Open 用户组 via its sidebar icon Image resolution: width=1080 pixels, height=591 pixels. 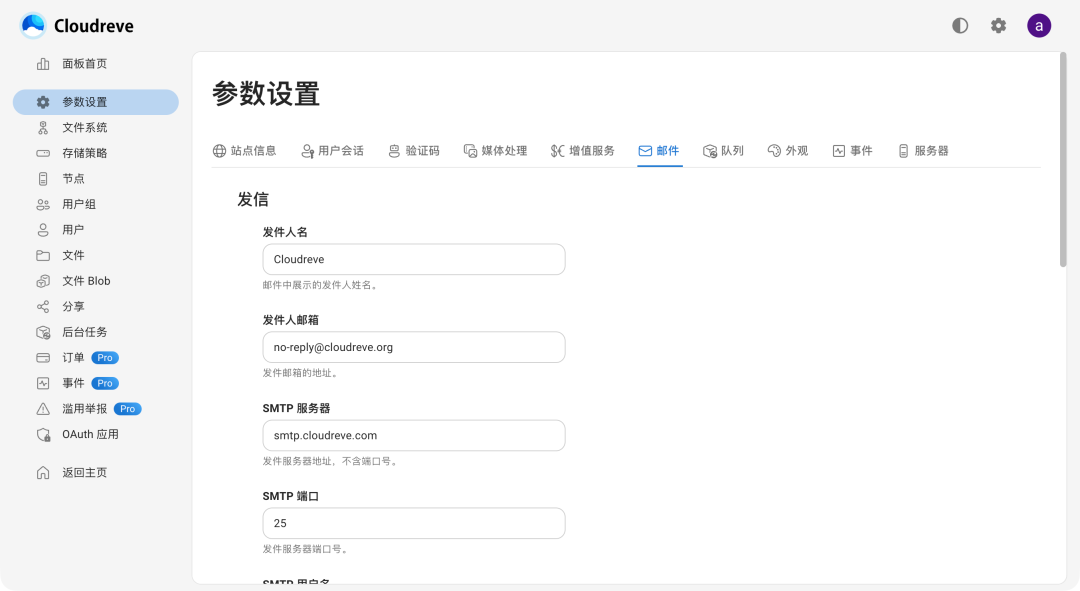[x=43, y=203]
